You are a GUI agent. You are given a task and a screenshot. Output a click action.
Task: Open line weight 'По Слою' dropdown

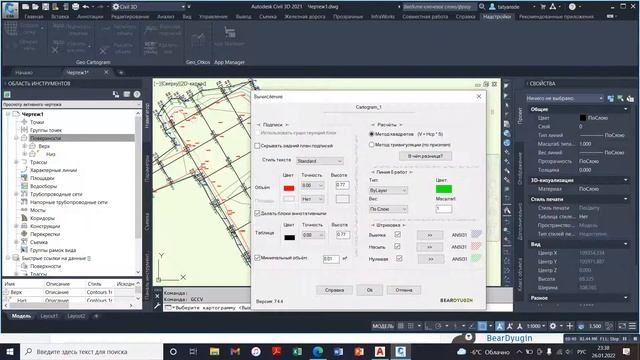[x=388, y=209]
